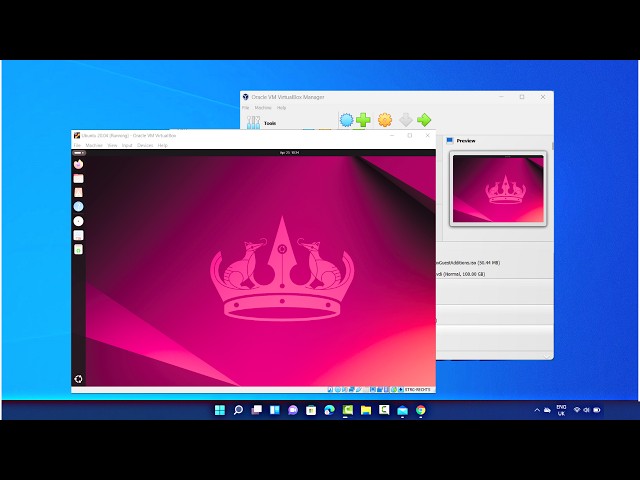
Task: Click the ENG UK language indicator
Action: (x=561, y=410)
